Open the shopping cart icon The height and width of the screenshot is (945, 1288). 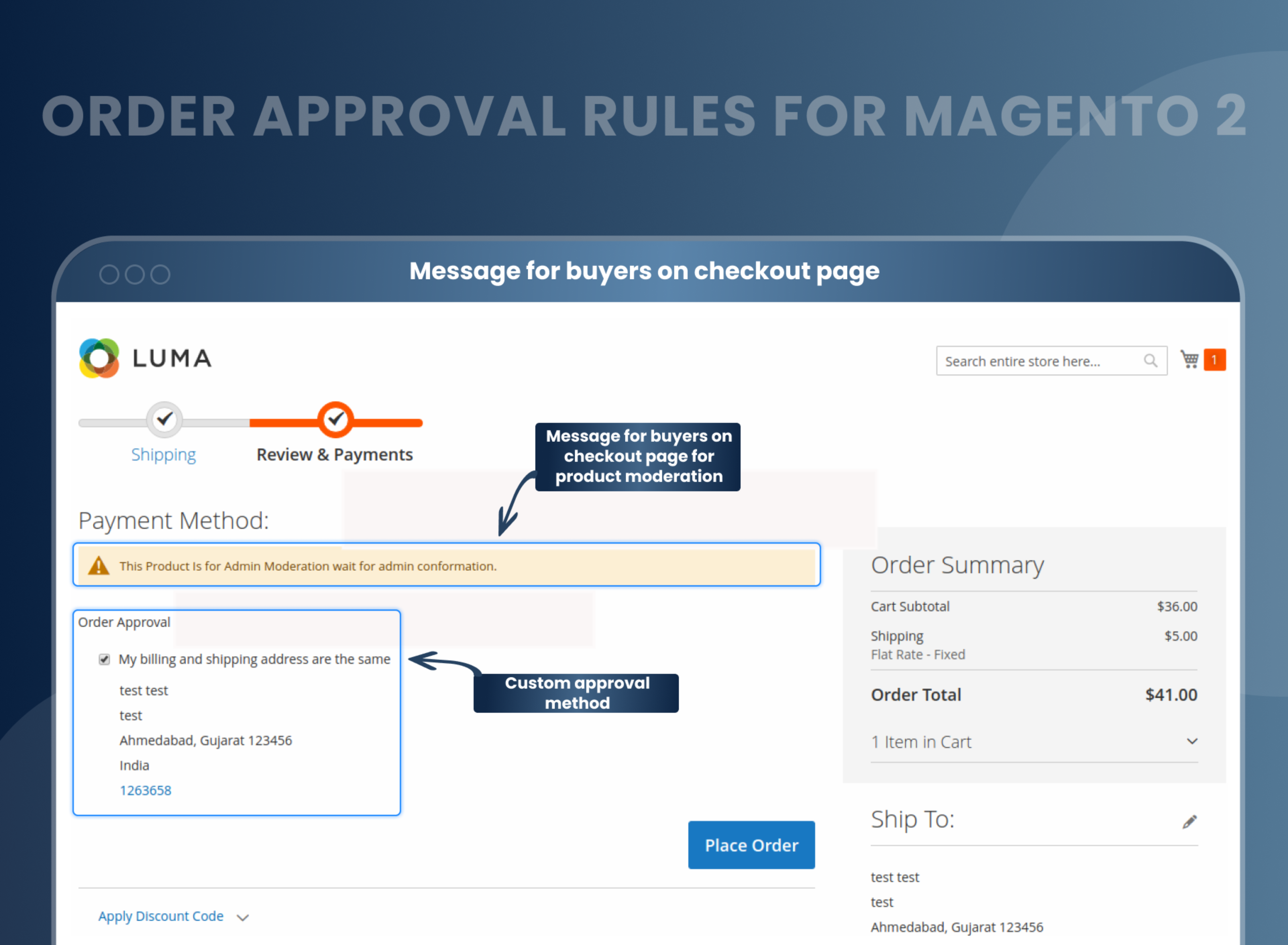1189,359
